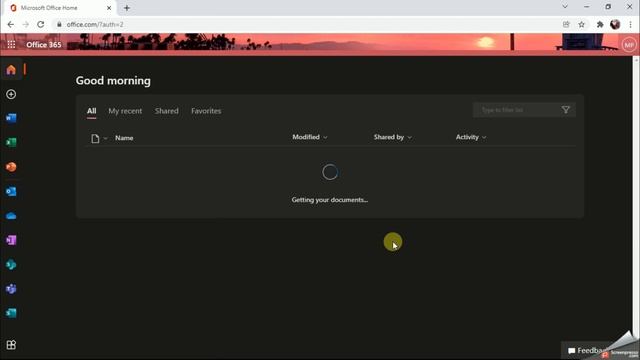Open Teams from the sidebar
Viewport: 640px width, 360px height.
[11, 289]
